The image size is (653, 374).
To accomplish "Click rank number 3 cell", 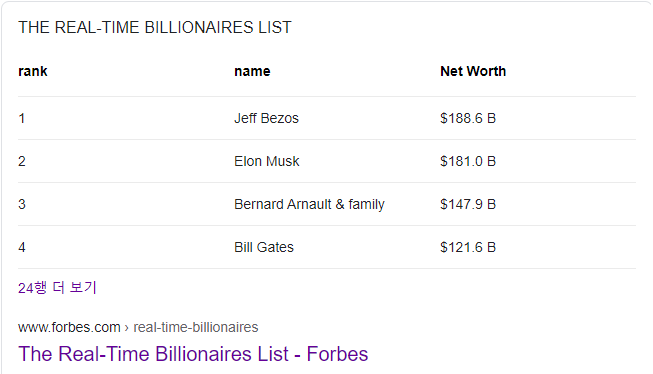I will [22, 204].
